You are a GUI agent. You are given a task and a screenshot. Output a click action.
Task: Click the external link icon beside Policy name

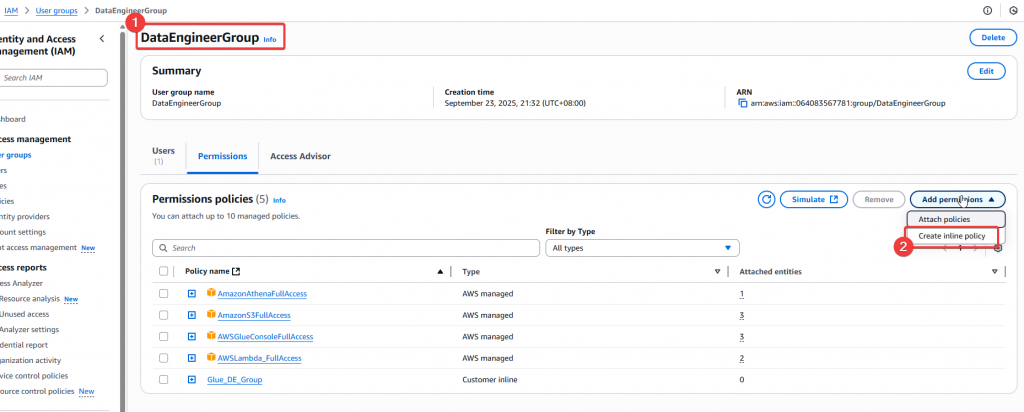point(236,271)
